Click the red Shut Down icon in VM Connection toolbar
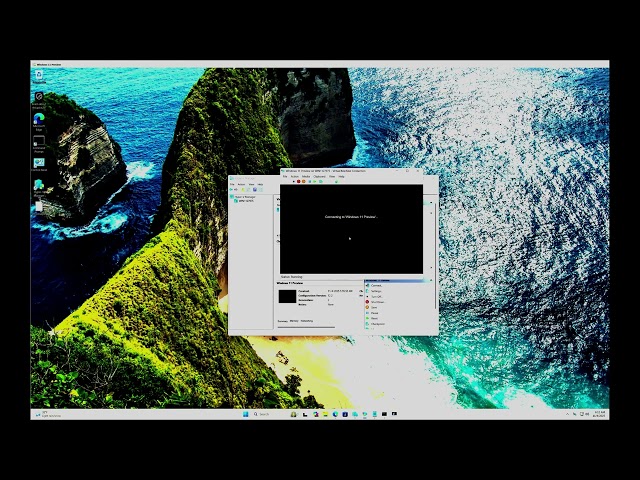Image resolution: width=640 pixels, height=480 pixels. pos(298,182)
